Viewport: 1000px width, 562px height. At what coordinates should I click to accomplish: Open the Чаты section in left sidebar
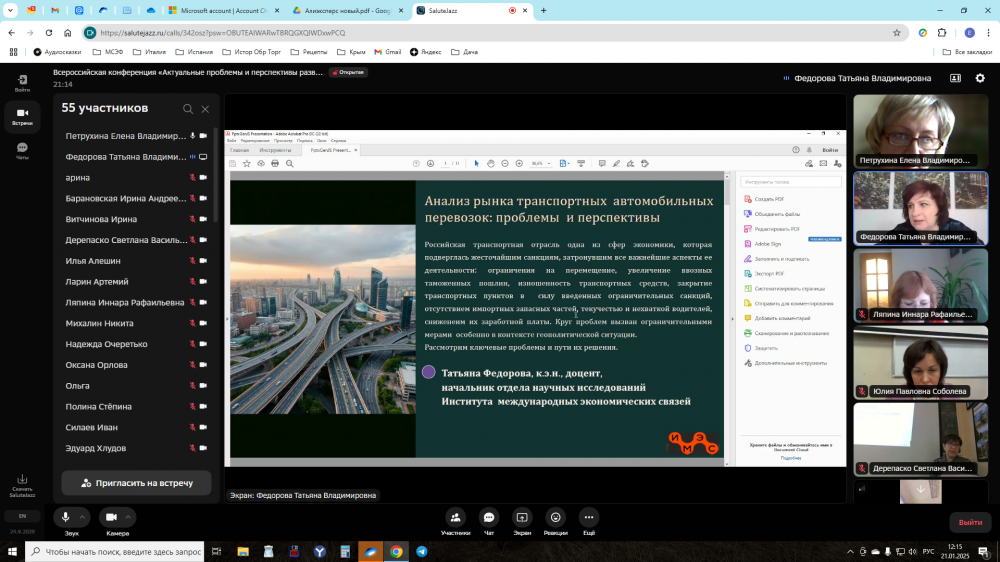(x=22, y=151)
